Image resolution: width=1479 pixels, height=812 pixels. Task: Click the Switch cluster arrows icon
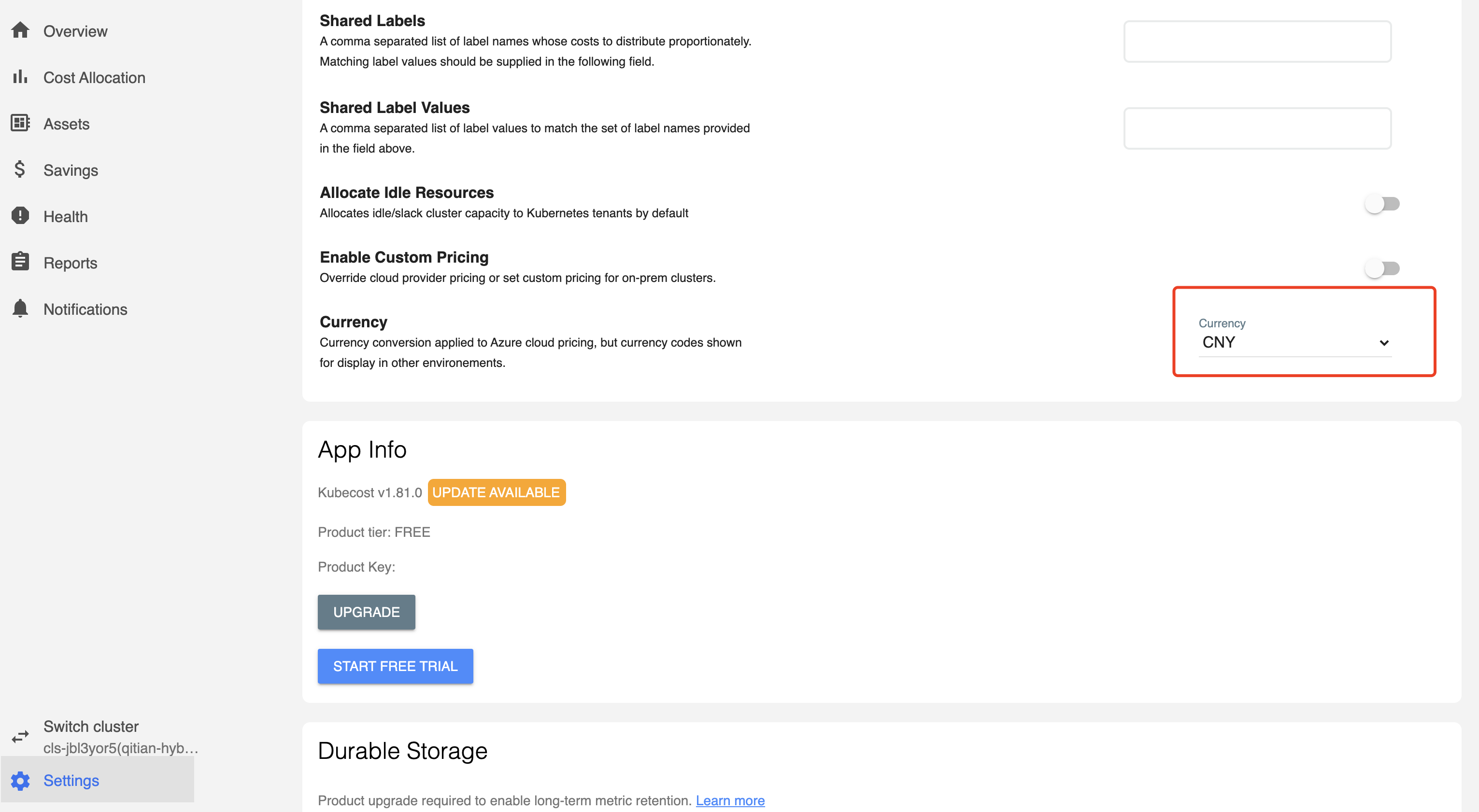point(21,736)
